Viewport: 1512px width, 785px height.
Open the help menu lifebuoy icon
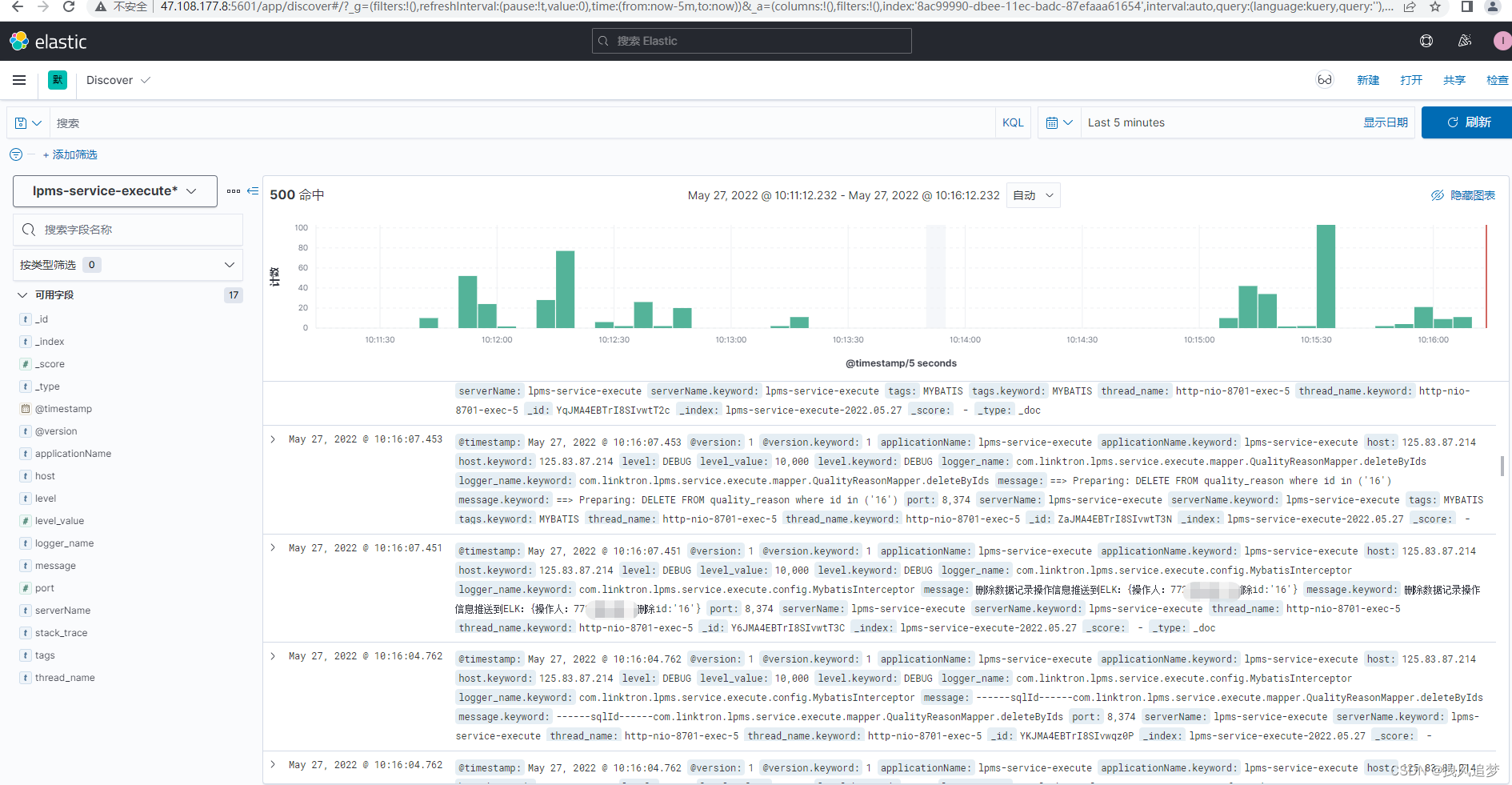[x=1426, y=41]
